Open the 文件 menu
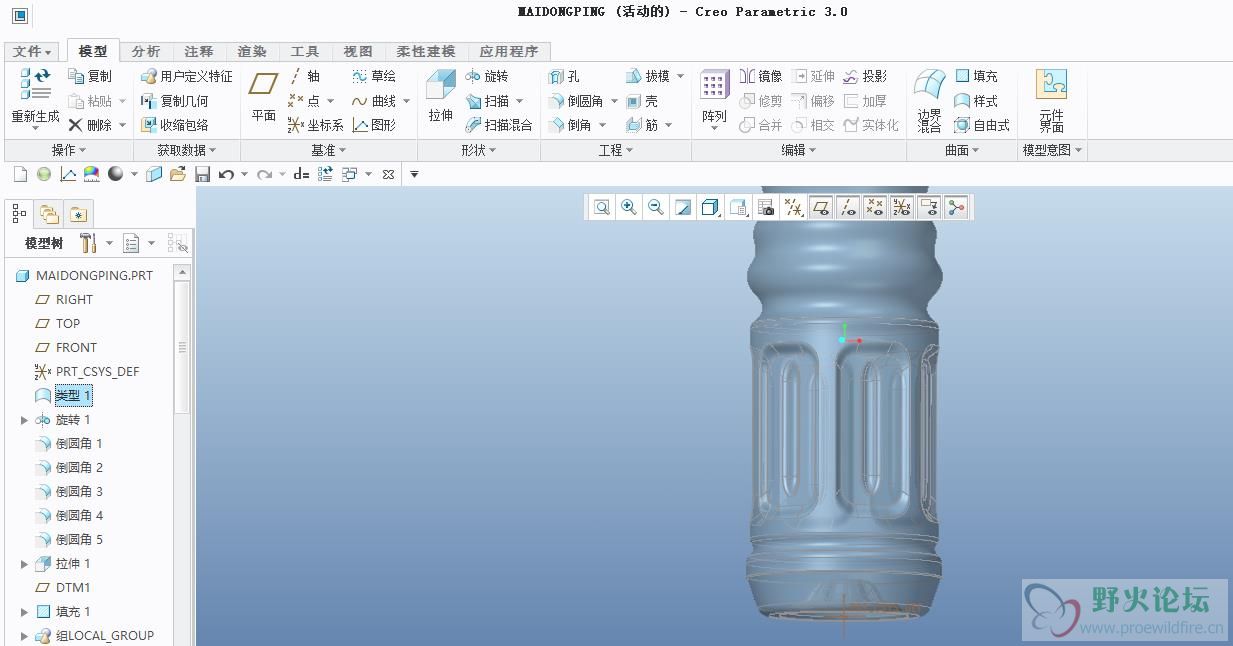The image size is (1233, 646). [x=32, y=52]
